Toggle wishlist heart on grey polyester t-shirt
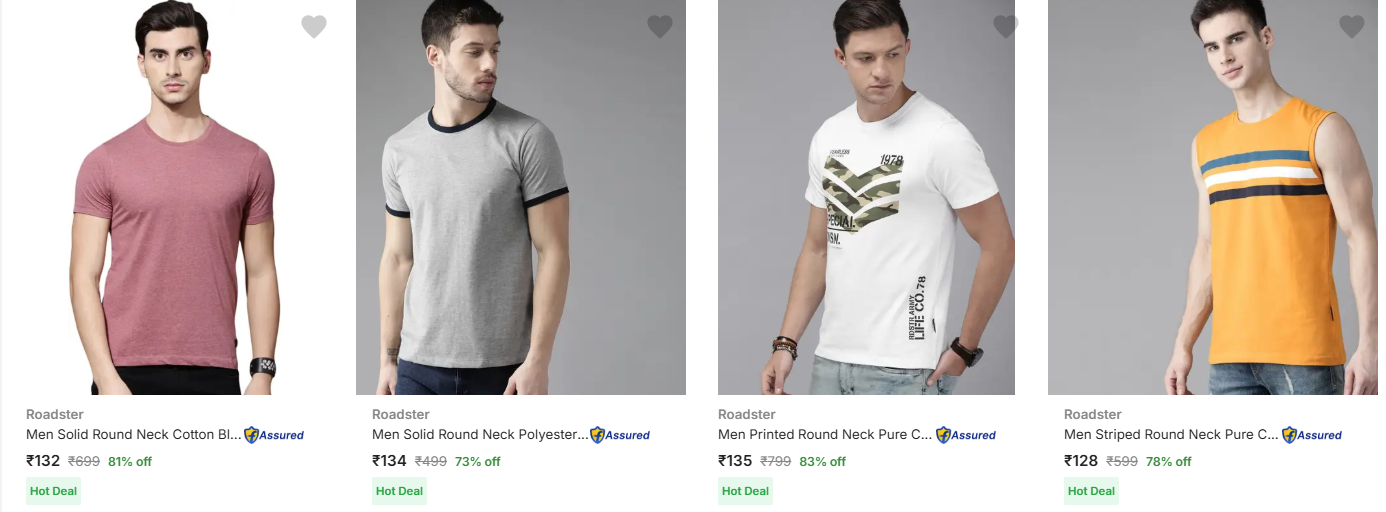 point(660,27)
